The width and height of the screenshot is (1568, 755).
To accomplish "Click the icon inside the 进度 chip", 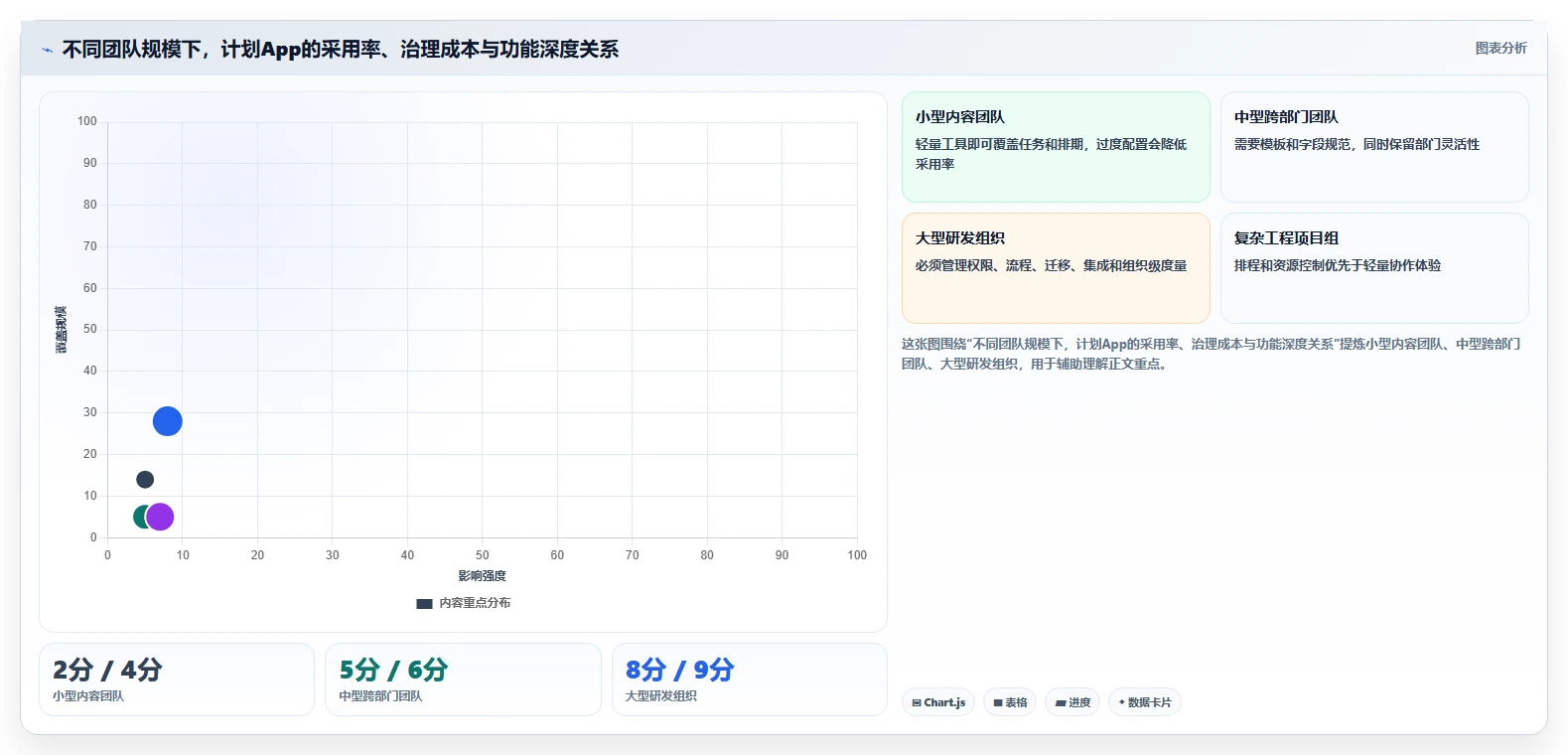I will [x=1061, y=702].
